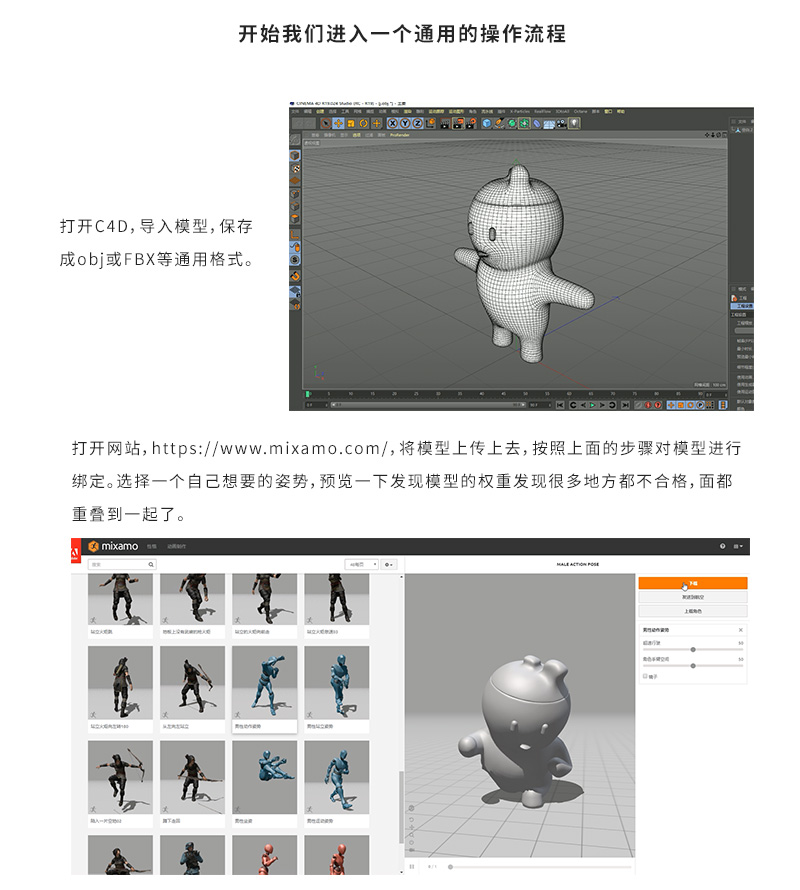This screenshot has height=890, width=800.
Task: Click the blue deformer capsule icon
Action: (537, 123)
